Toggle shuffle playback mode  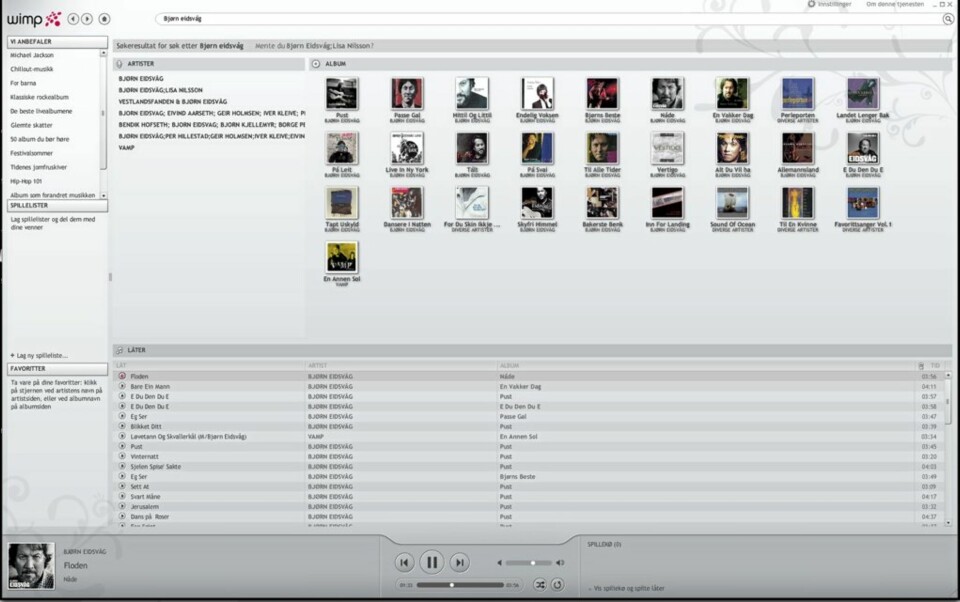coord(540,584)
